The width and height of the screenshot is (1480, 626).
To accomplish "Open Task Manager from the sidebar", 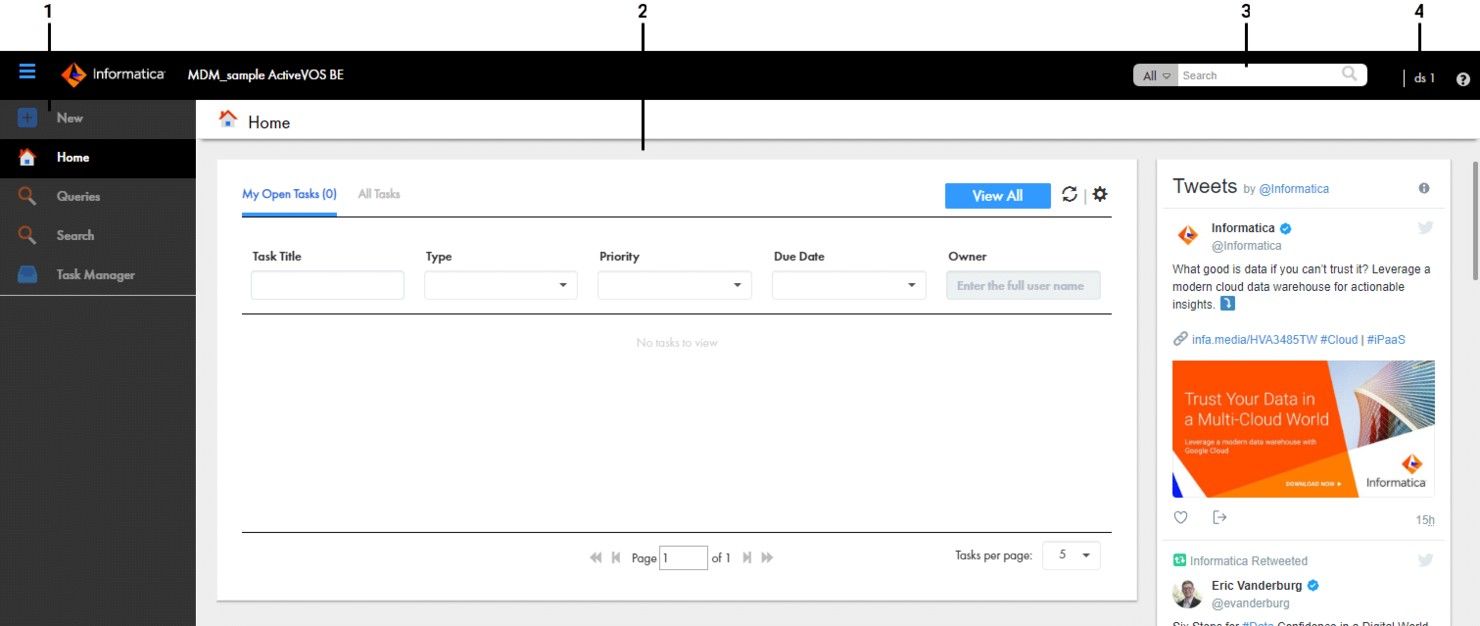I will point(27,274).
